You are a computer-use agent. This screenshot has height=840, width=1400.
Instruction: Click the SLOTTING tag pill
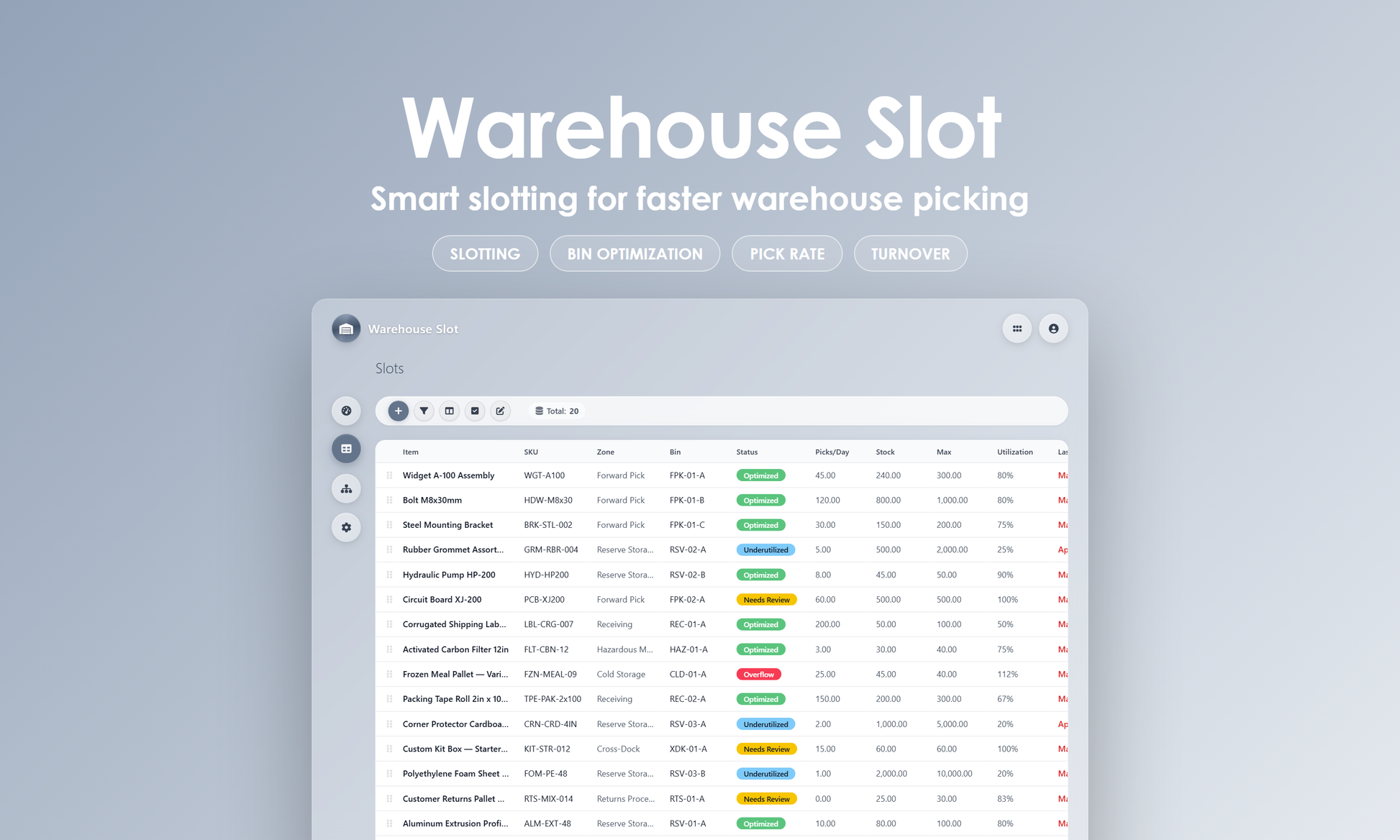(x=485, y=254)
